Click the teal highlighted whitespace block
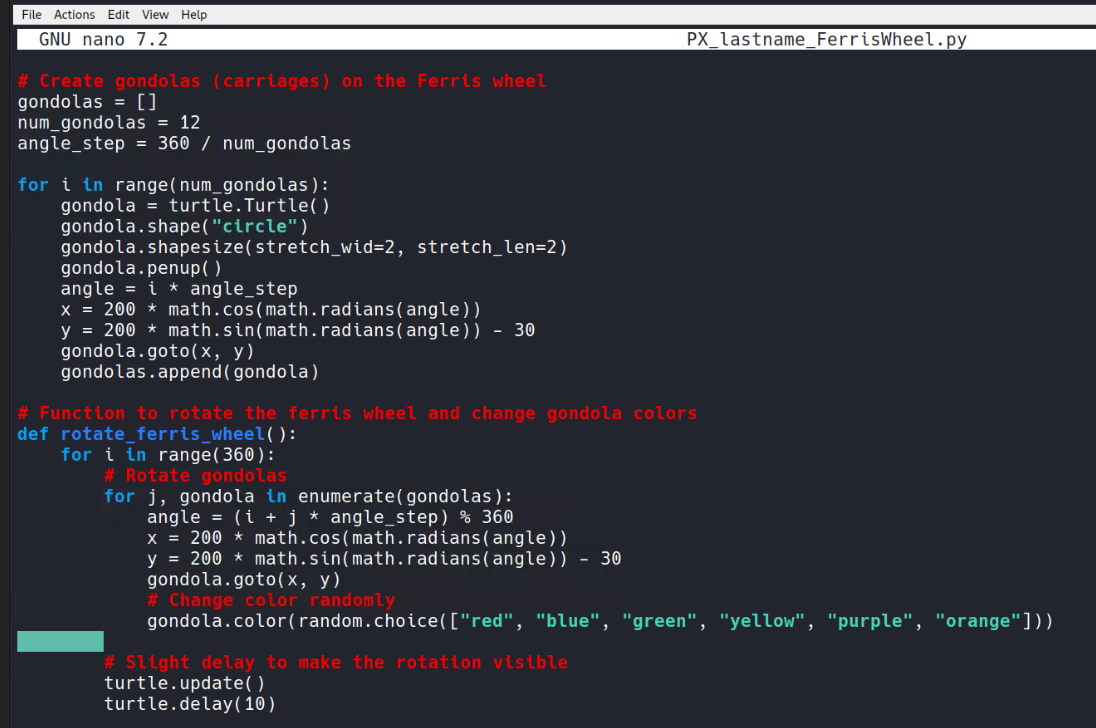The image size is (1096, 728). (x=60, y=641)
